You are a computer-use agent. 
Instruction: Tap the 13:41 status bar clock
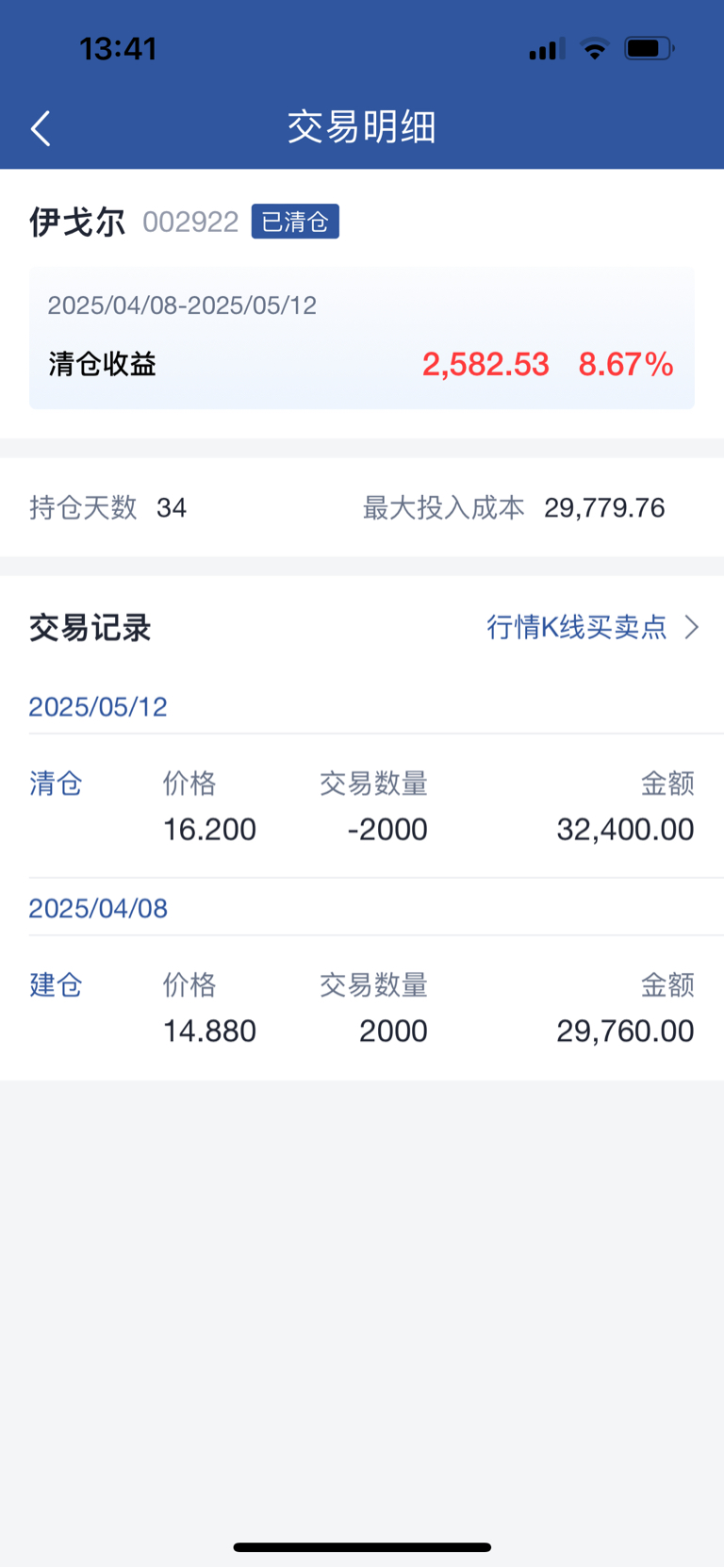(118, 49)
